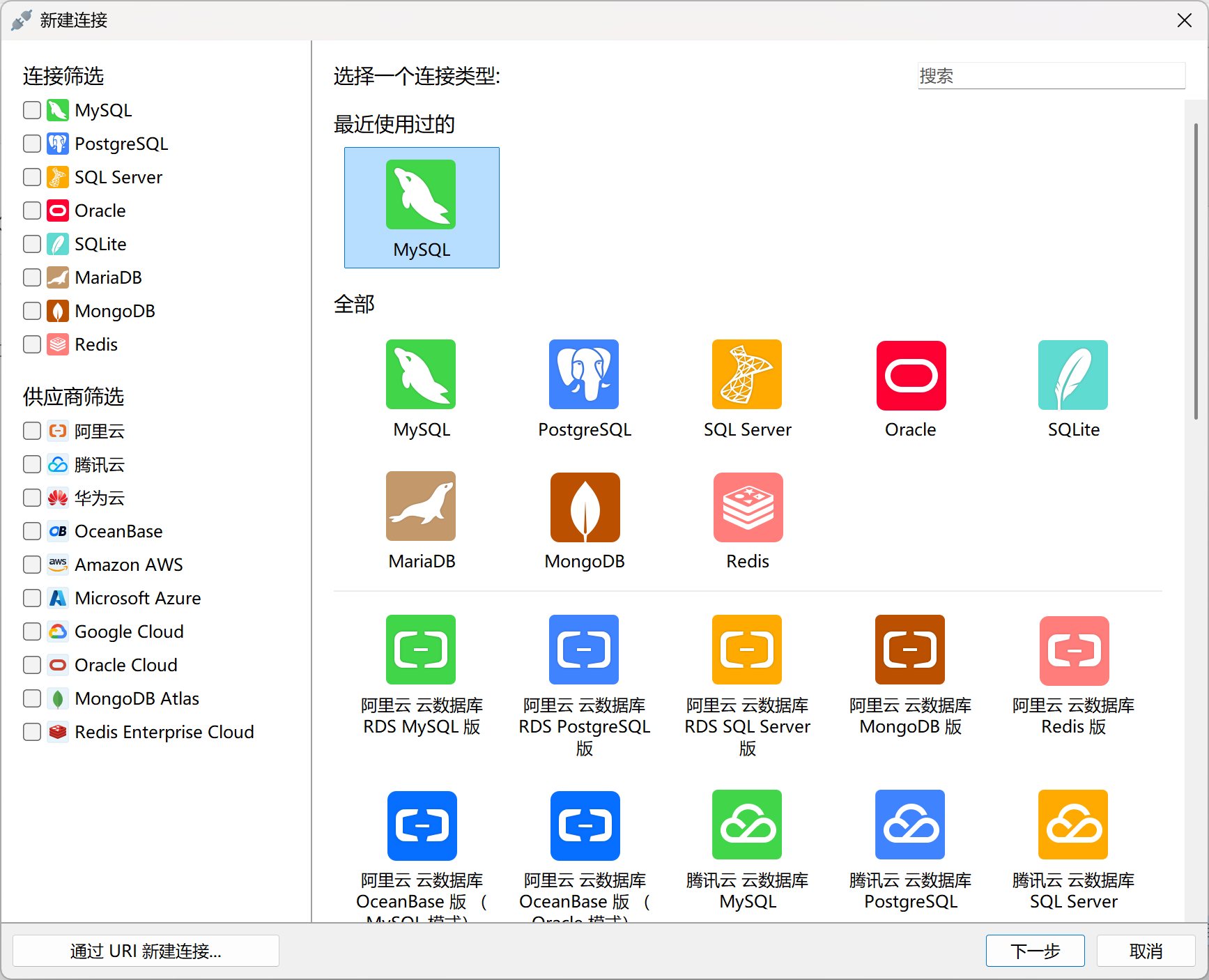Select the recently used MySQL connection tile

point(422,208)
